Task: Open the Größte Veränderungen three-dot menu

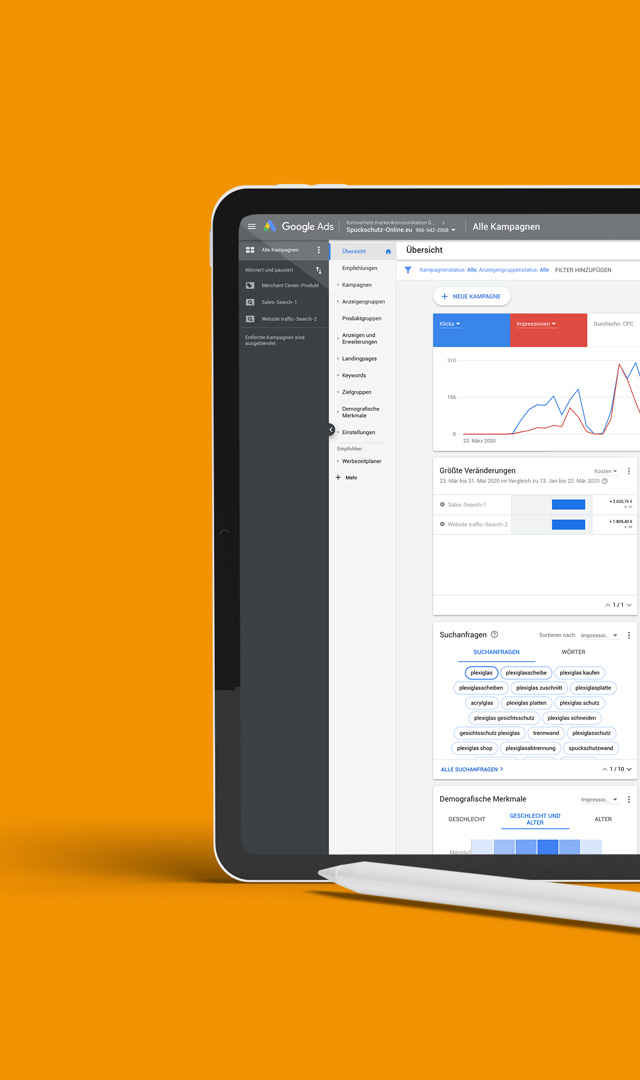Action: click(628, 471)
